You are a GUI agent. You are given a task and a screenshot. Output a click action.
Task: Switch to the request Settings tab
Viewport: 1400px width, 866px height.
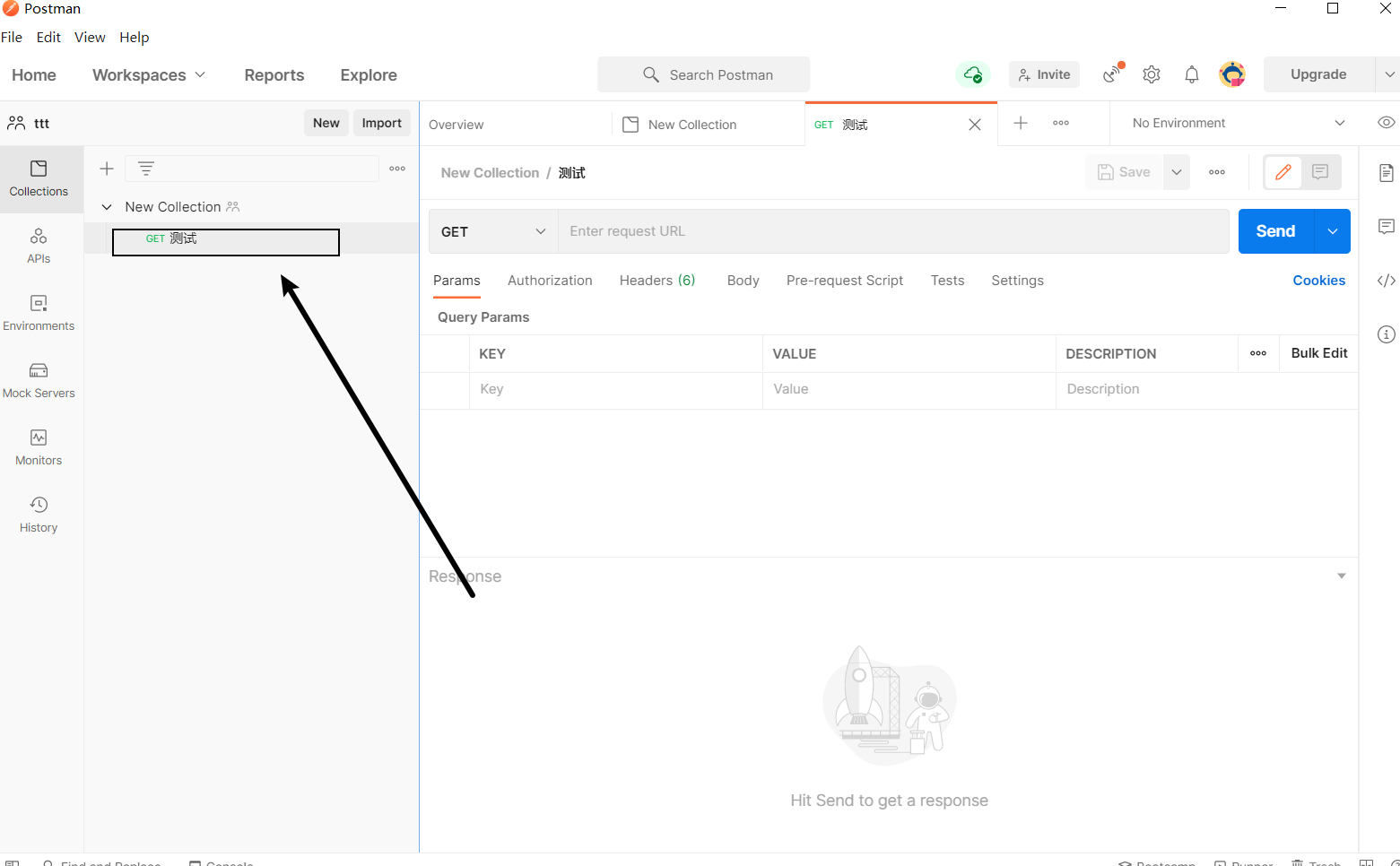tap(1017, 281)
